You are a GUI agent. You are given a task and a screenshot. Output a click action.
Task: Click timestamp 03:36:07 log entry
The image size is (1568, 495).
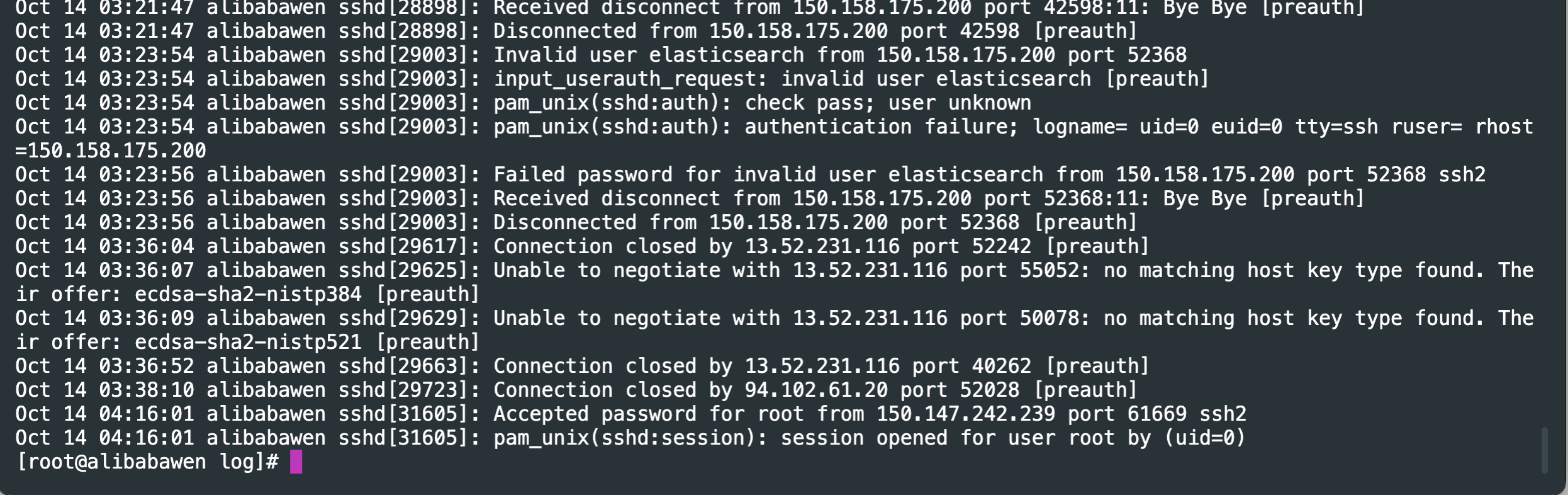775,282
